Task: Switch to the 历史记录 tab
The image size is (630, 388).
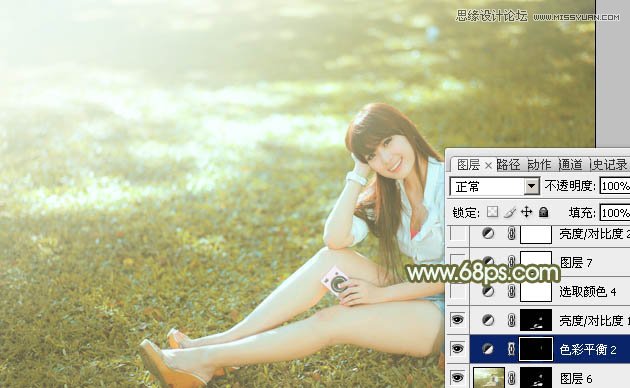Action: pos(608,165)
